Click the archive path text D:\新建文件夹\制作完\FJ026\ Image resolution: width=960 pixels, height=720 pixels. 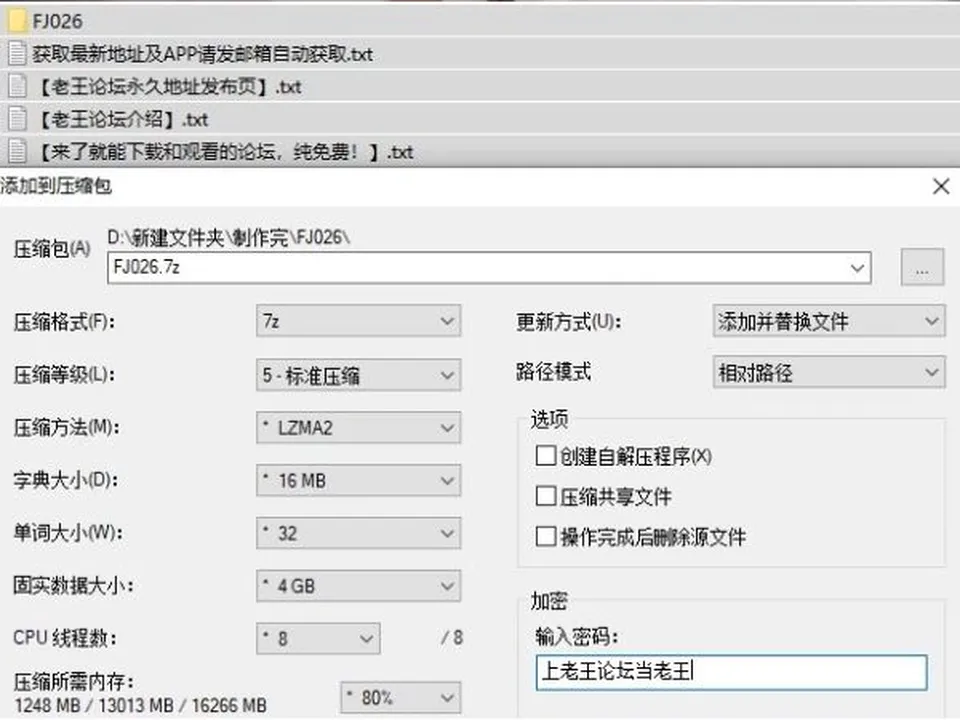[229, 237]
